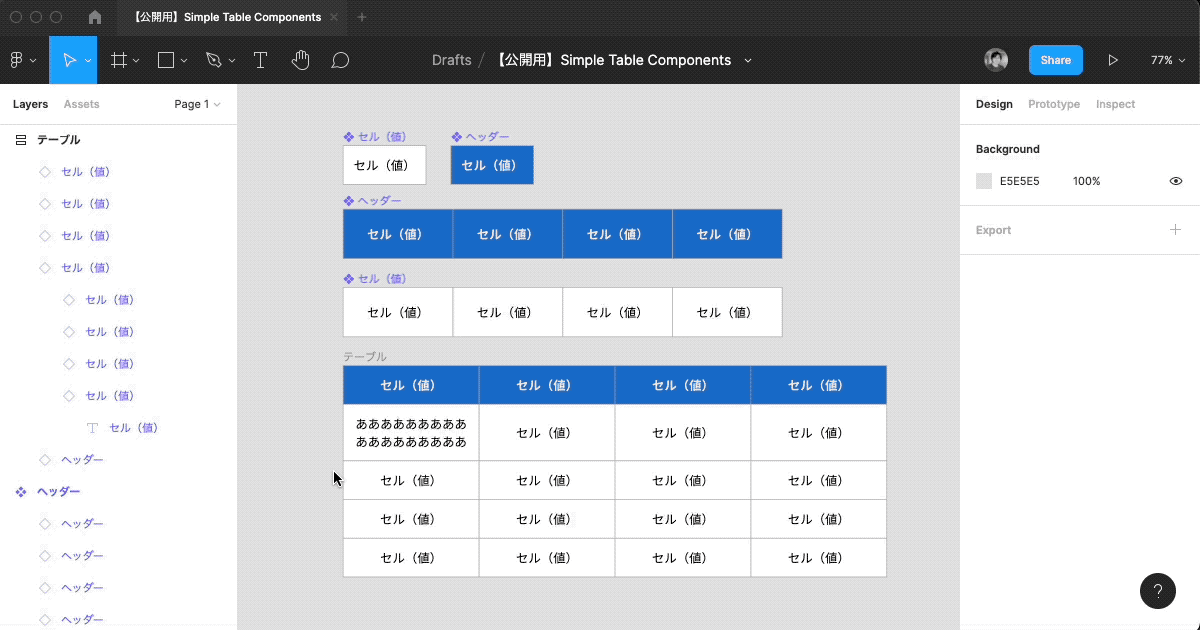Screen dimensions: 1200x630
Task: Open the Figma main menu
Action: 22,60
